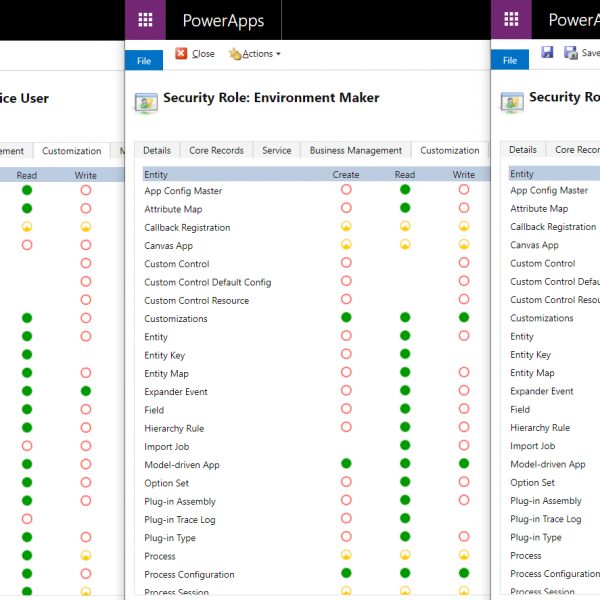Click Write column header in Environment Maker window

(464, 174)
